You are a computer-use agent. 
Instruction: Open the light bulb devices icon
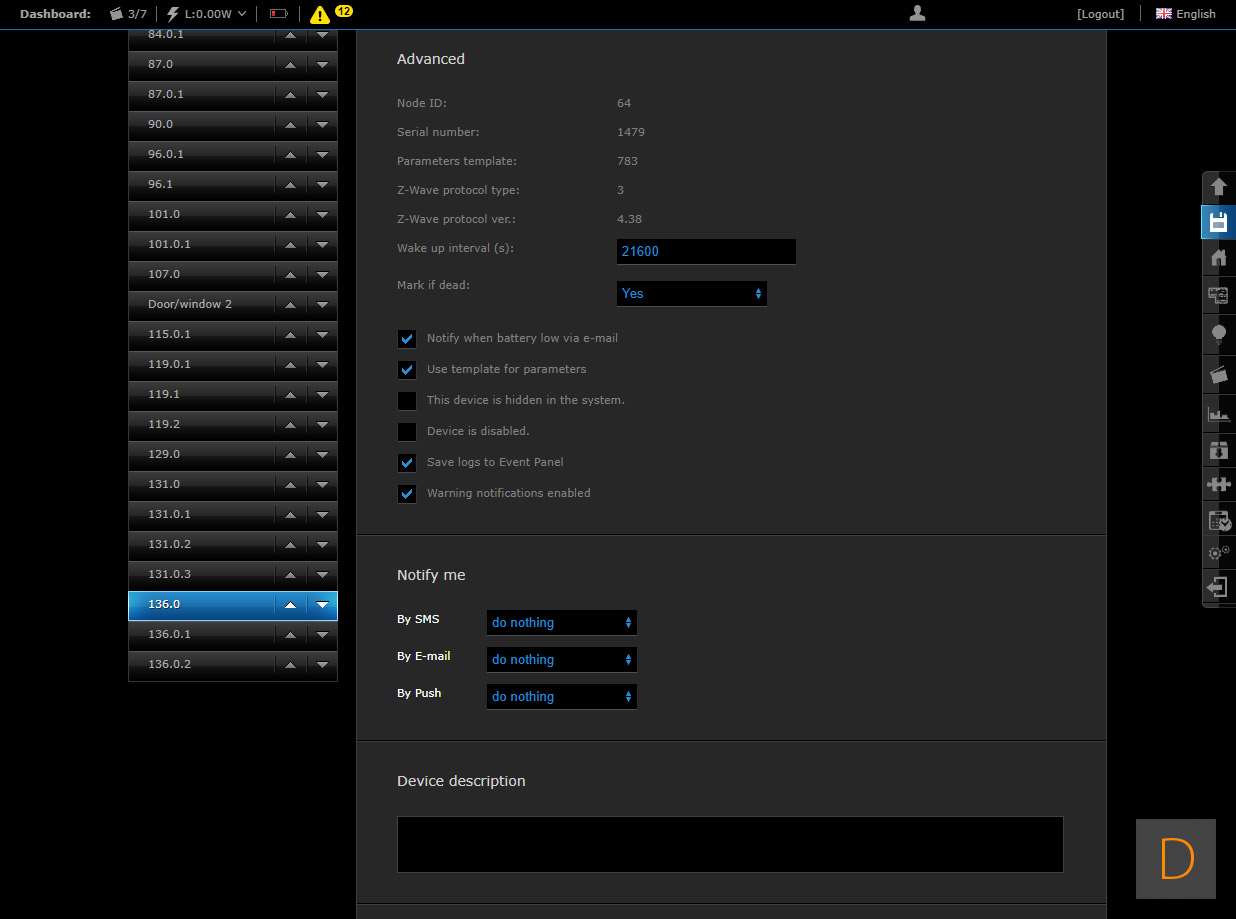click(x=1218, y=334)
